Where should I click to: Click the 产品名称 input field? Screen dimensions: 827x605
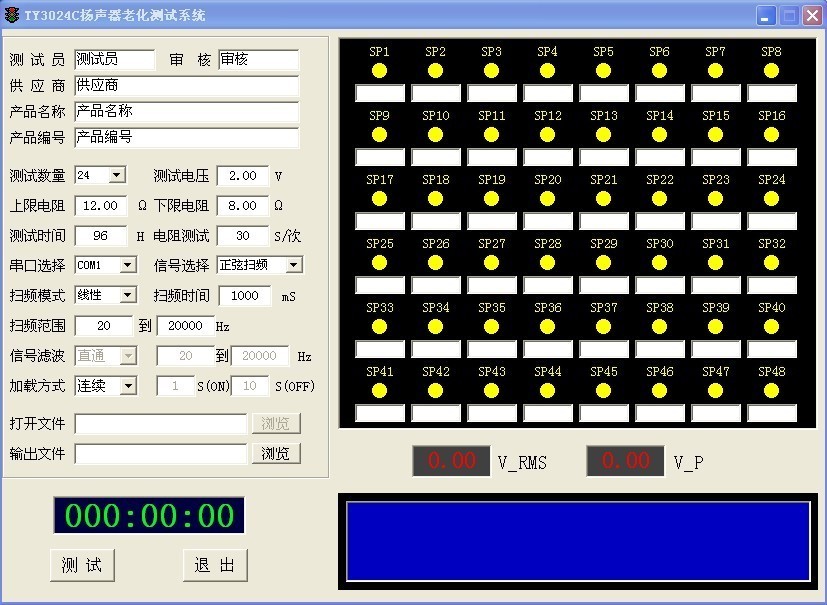click(x=187, y=111)
